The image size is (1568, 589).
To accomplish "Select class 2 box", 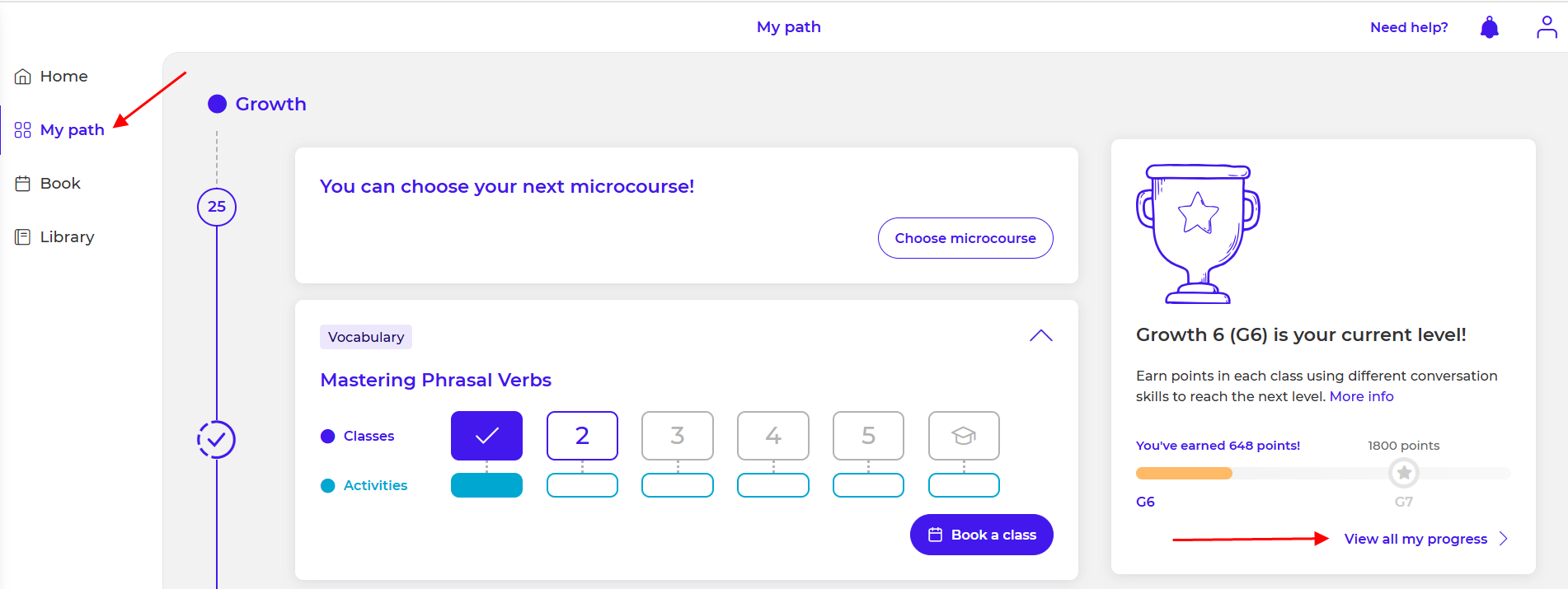I will pos(582,436).
